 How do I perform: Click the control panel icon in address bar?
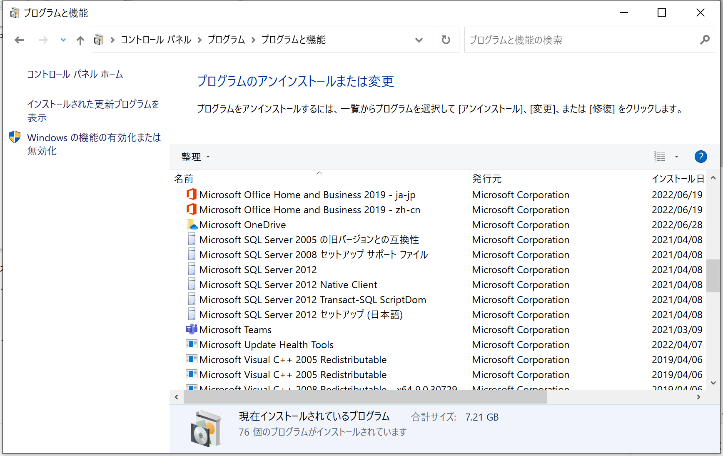pos(98,40)
